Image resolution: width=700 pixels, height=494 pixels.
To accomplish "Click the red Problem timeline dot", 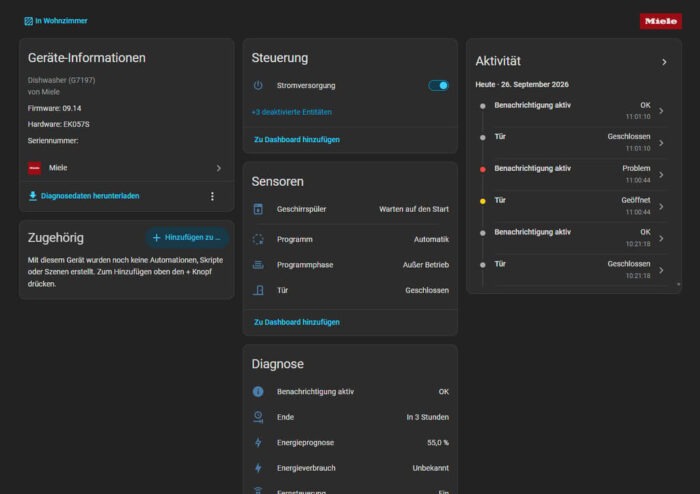I will coord(483,169).
